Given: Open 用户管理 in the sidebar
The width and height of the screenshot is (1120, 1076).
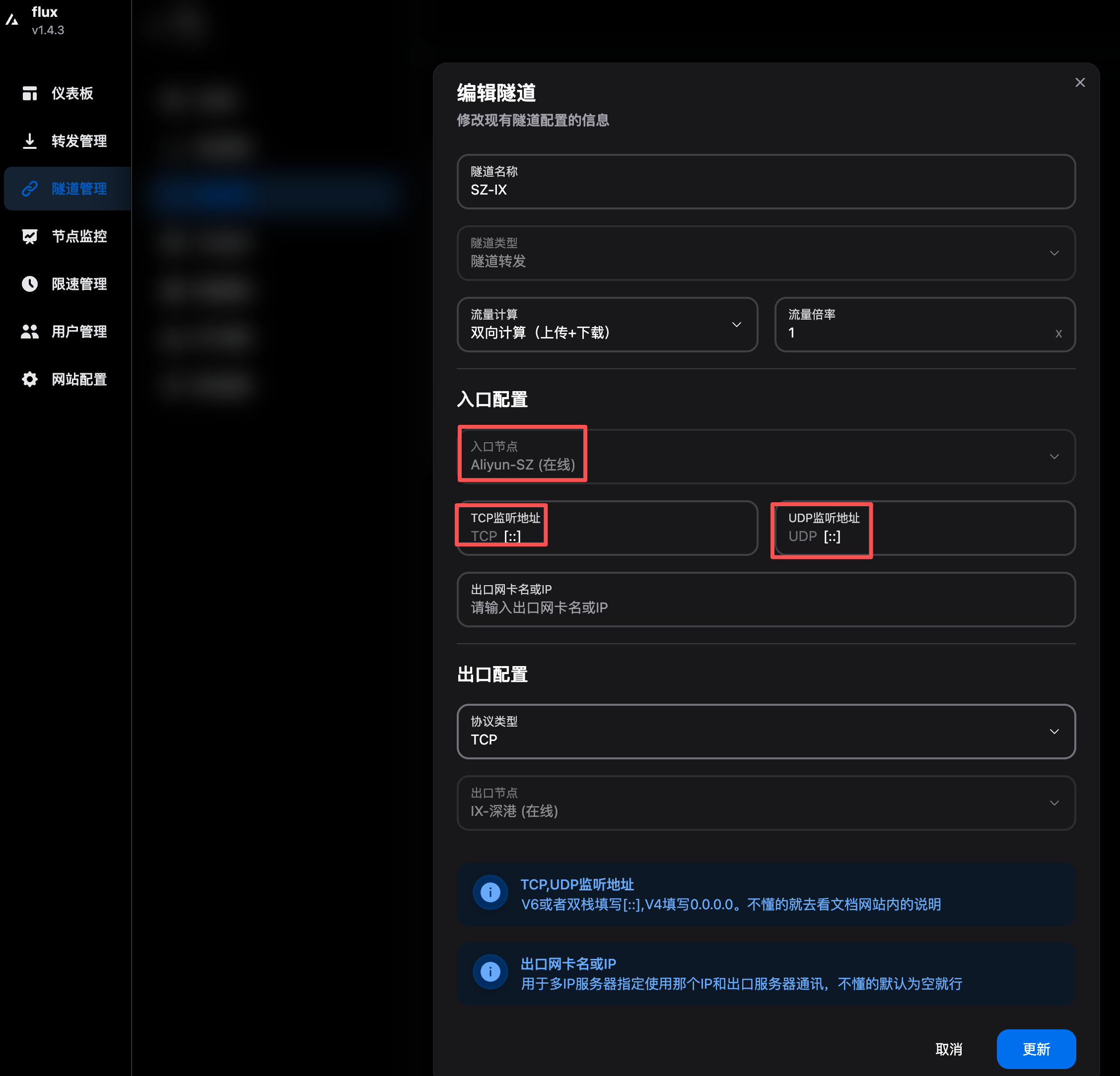Looking at the screenshot, I should tap(79, 331).
